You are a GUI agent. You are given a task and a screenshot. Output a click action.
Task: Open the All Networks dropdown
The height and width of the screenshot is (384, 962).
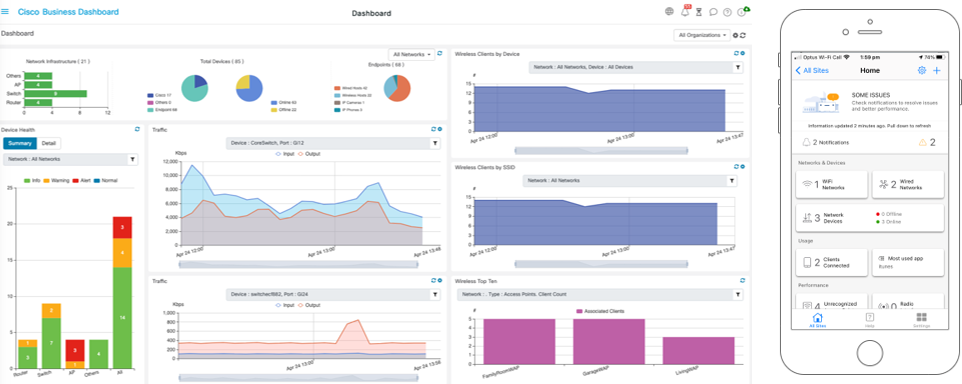(412, 54)
